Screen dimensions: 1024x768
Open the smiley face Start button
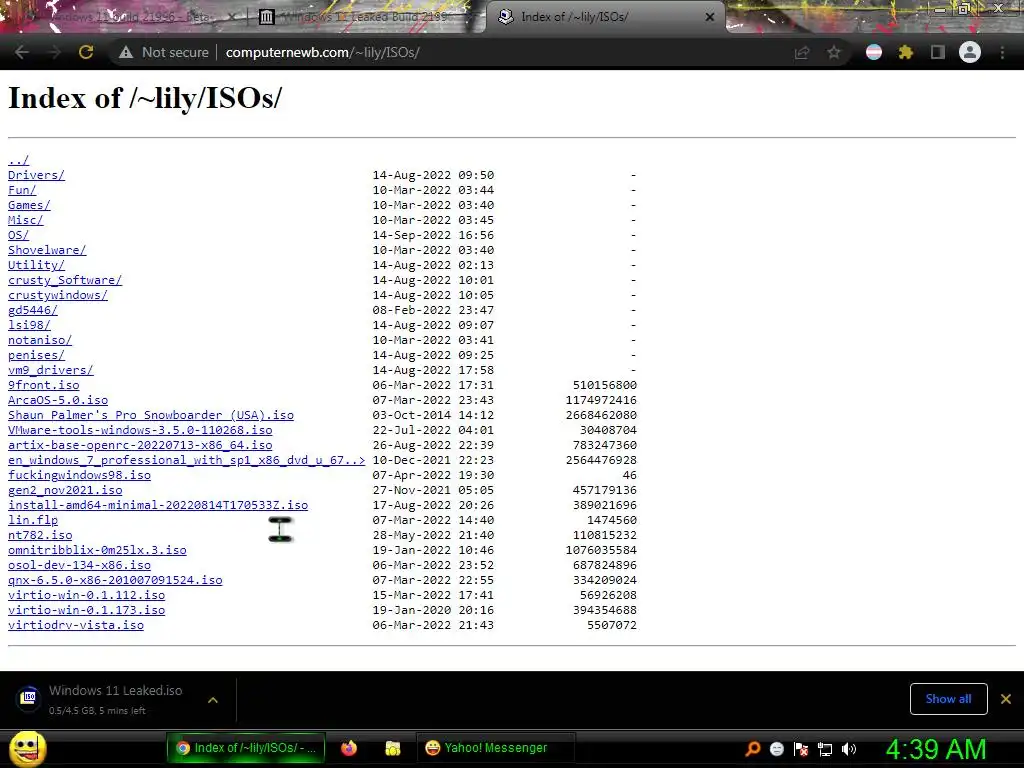(x=27, y=748)
